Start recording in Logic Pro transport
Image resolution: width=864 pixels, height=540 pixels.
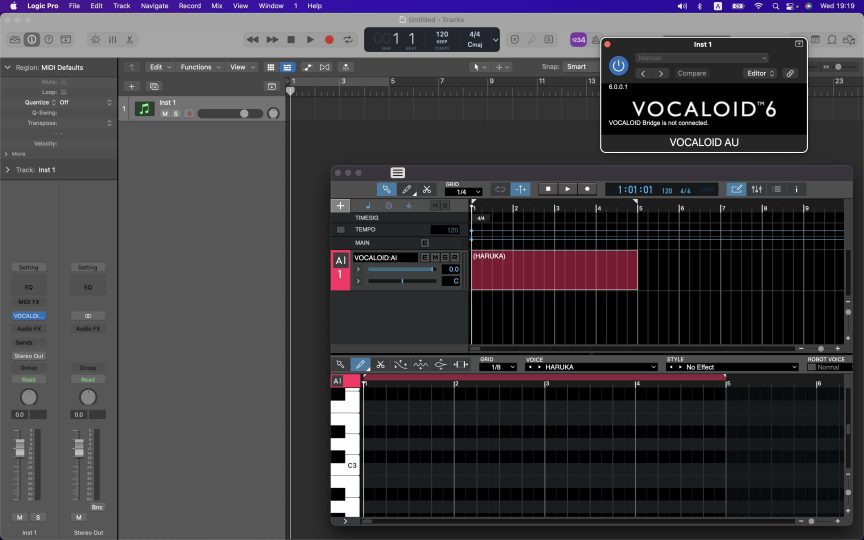tap(329, 40)
